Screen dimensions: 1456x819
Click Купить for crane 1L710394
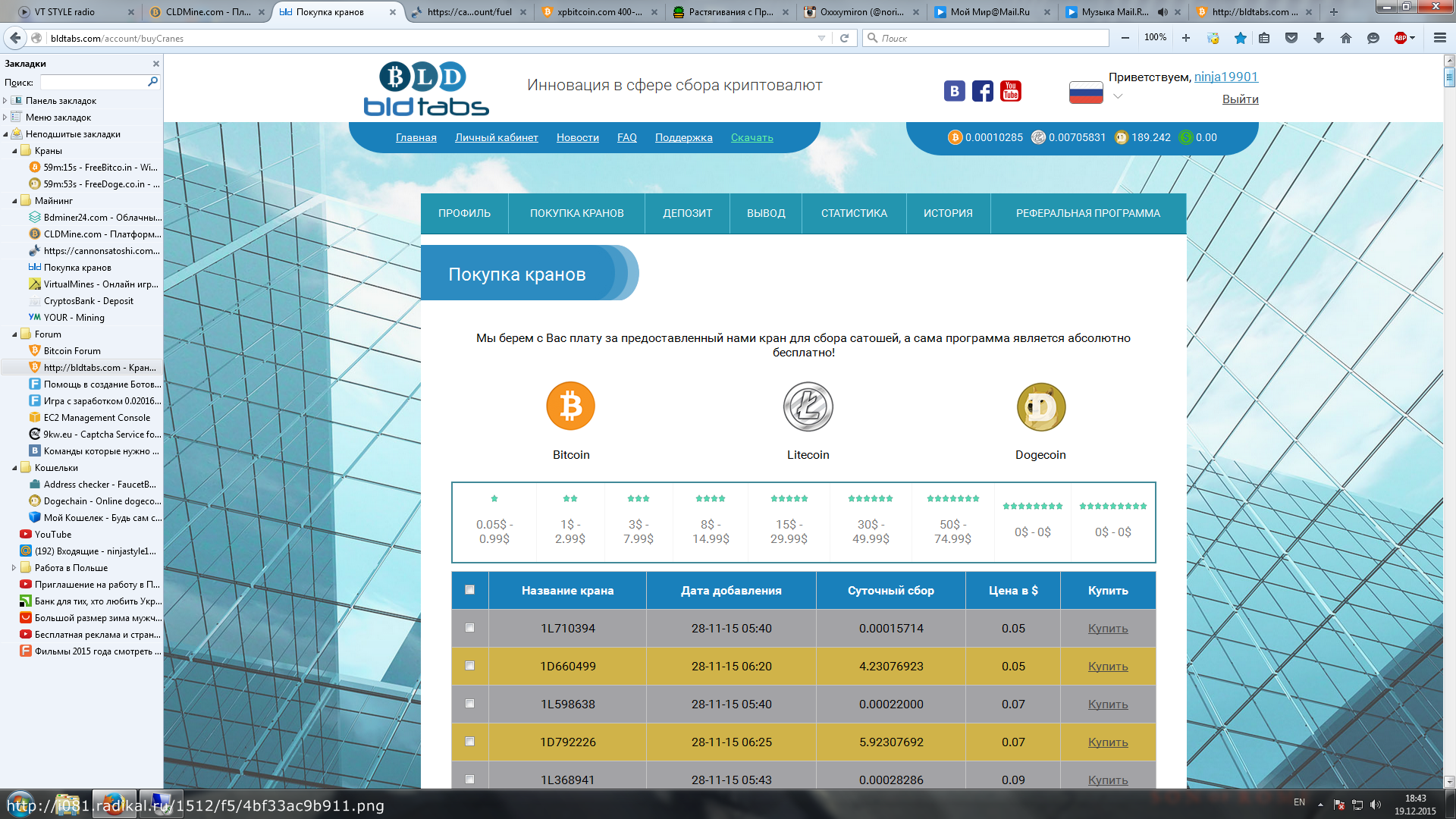[1108, 628]
